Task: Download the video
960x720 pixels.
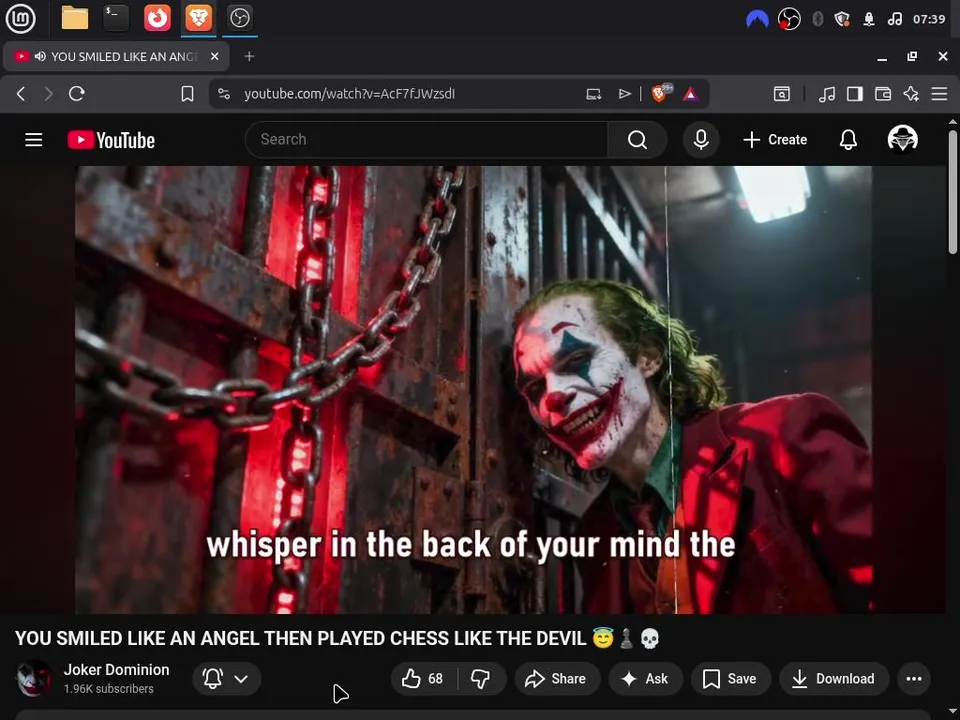Action: point(834,678)
